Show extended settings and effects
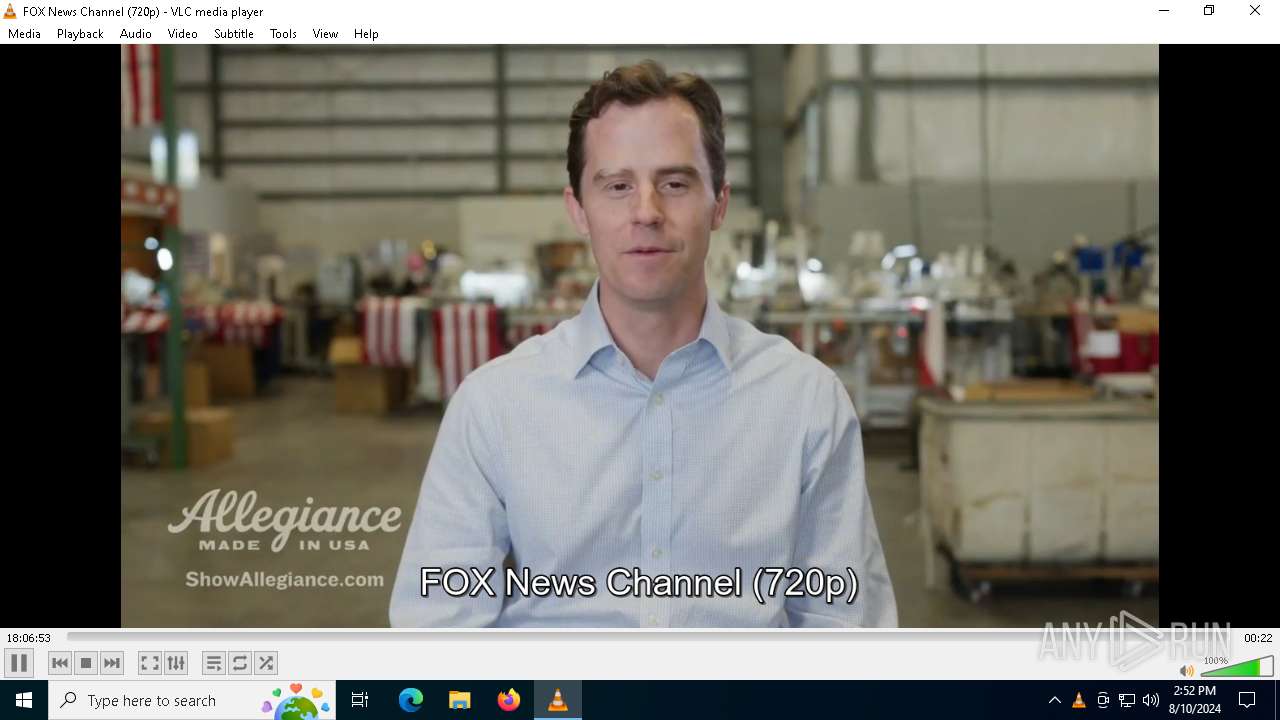 click(176, 663)
